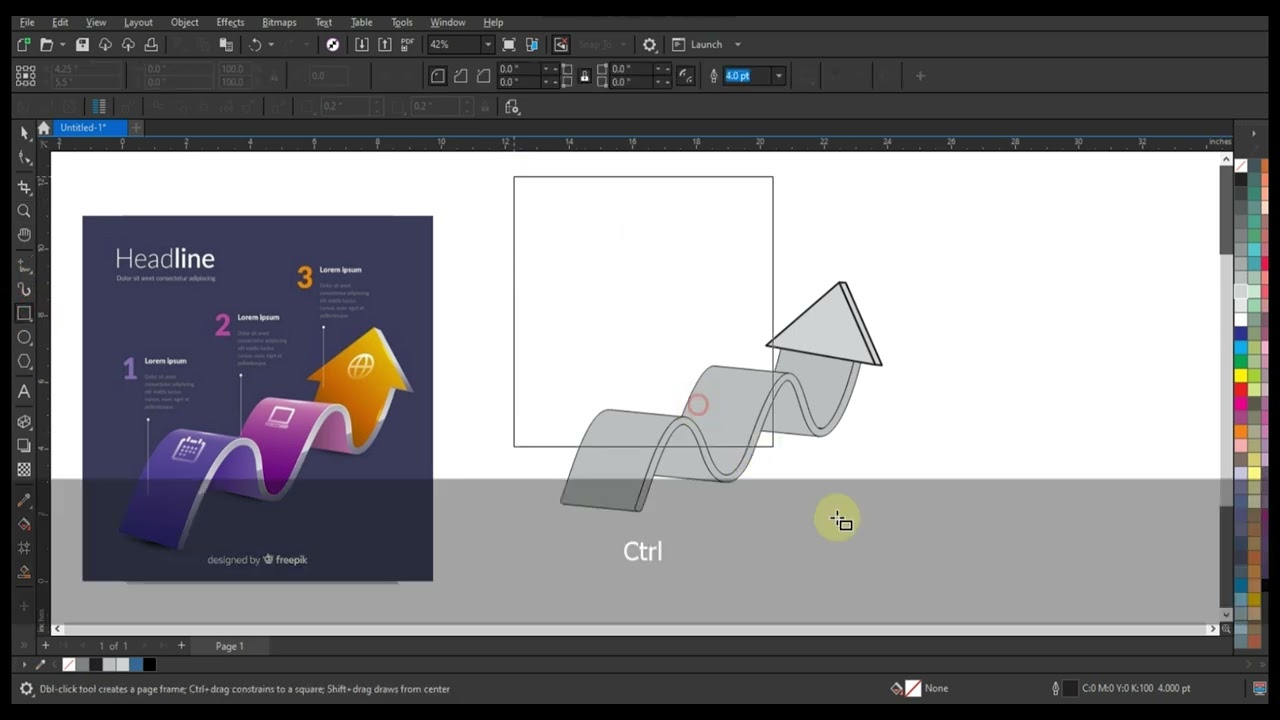
Task: Expand the outline width dropdown arrow
Action: [x=778, y=76]
